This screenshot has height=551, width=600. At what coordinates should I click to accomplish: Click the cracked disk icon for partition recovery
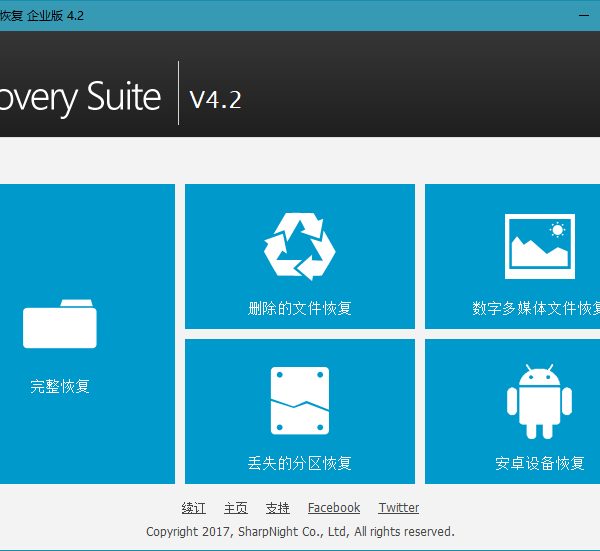300,402
